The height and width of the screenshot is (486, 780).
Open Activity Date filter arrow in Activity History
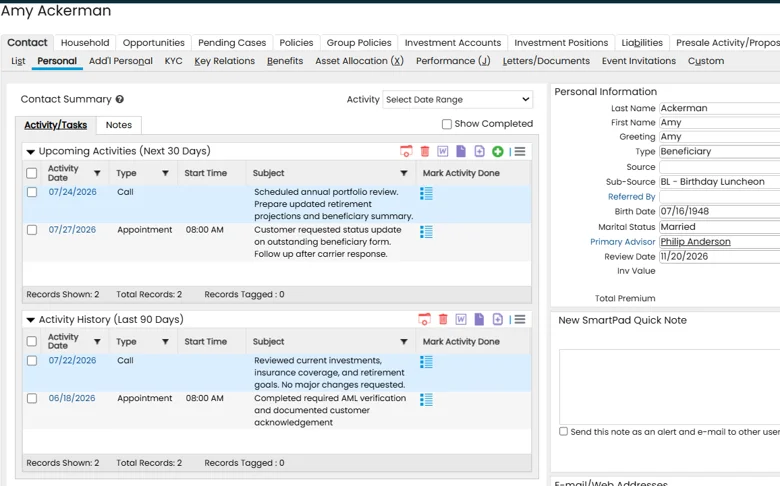97,342
